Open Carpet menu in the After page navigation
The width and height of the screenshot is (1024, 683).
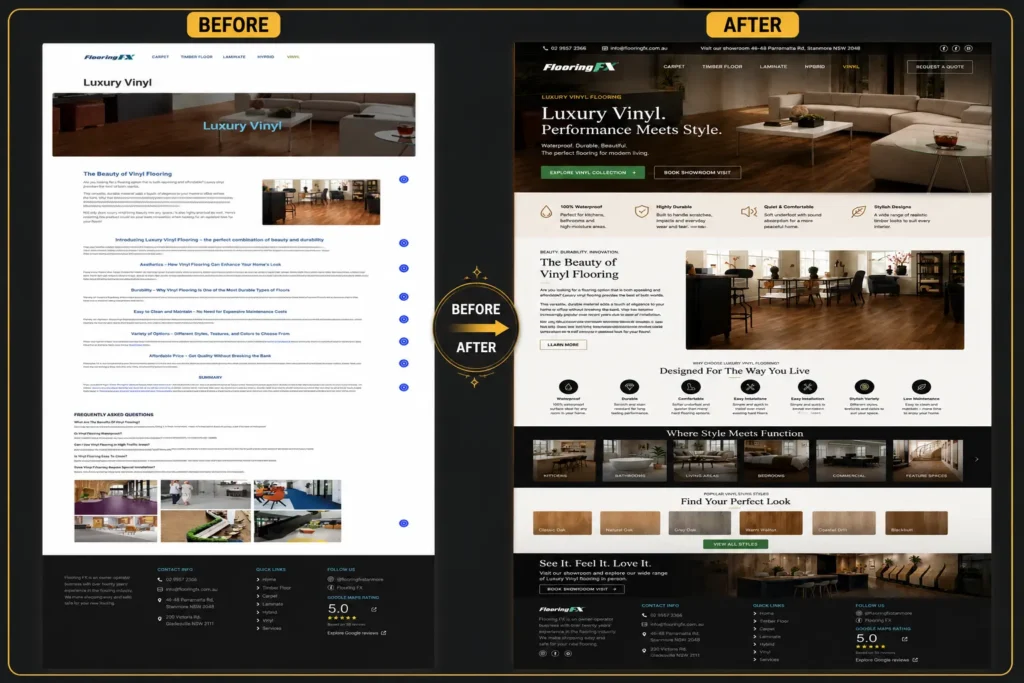(x=674, y=67)
